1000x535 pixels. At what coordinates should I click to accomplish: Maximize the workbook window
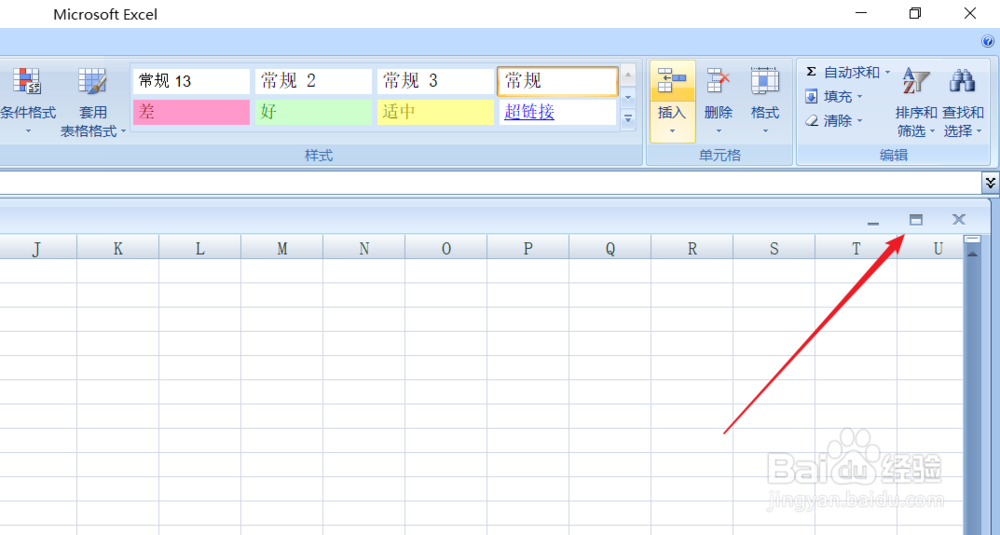[916, 220]
